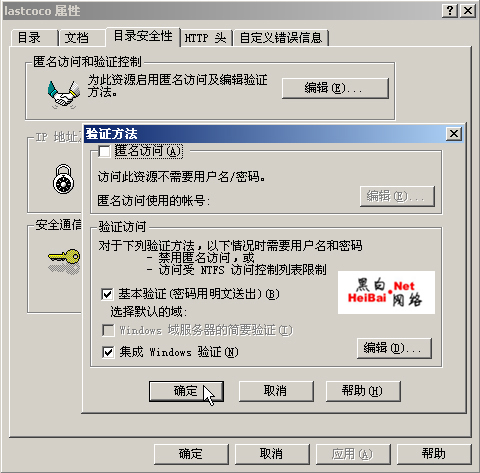Close the 验证方法 dialog with its X
This screenshot has height=473, width=480.
(x=454, y=134)
